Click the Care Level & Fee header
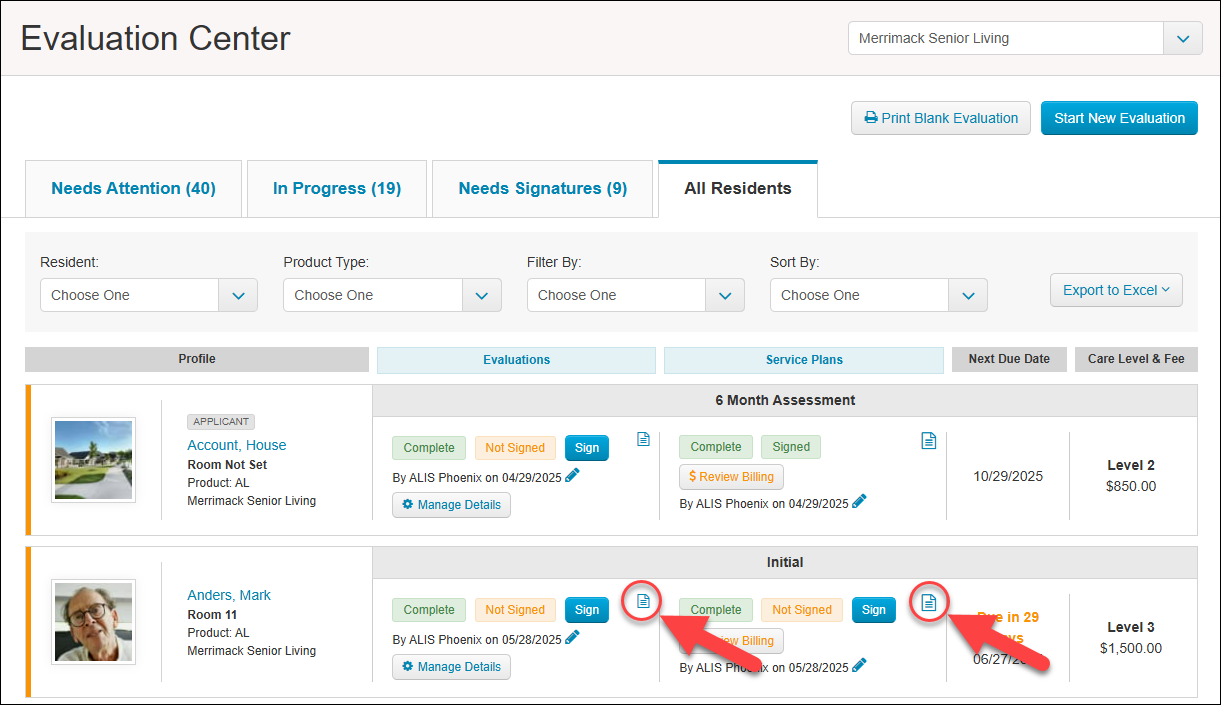This screenshot has width=1221, height=705. 1136,359
